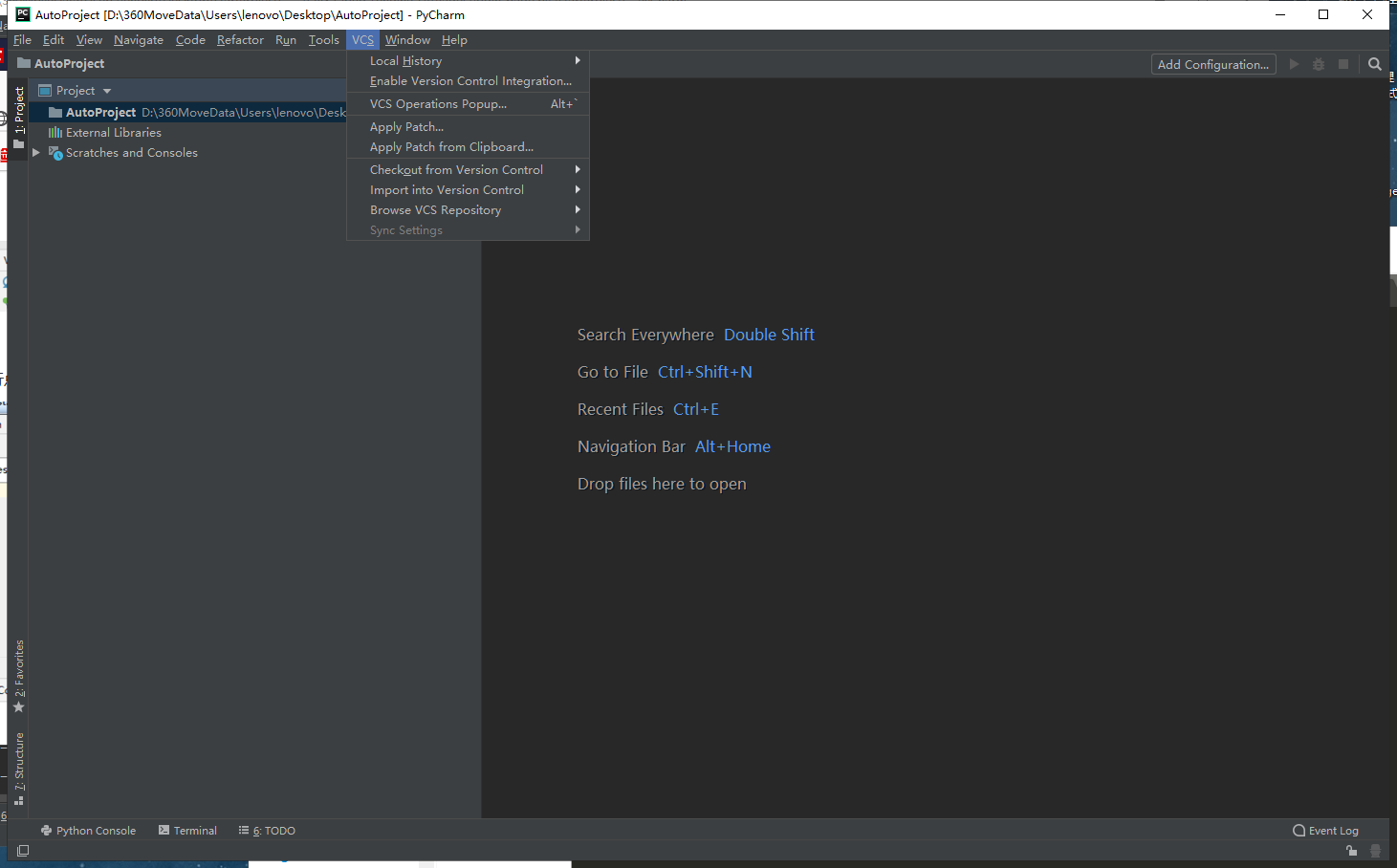Image resolution: width=1397 pixels, height=868 pixels.
Task: Open the Help menu
Action: coord(454,40)
